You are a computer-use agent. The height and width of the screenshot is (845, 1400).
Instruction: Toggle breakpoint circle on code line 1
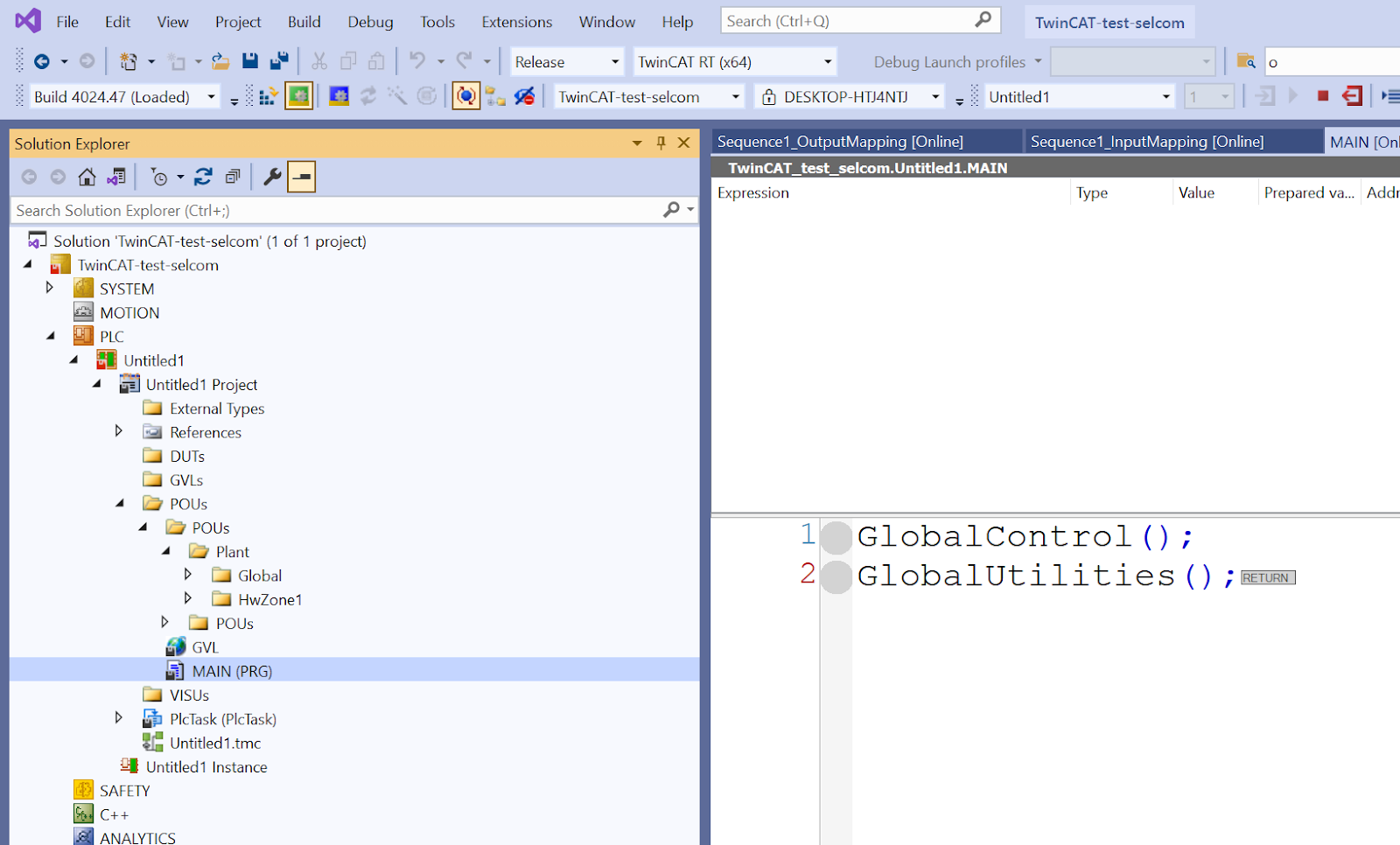click(x=836, y=537)
